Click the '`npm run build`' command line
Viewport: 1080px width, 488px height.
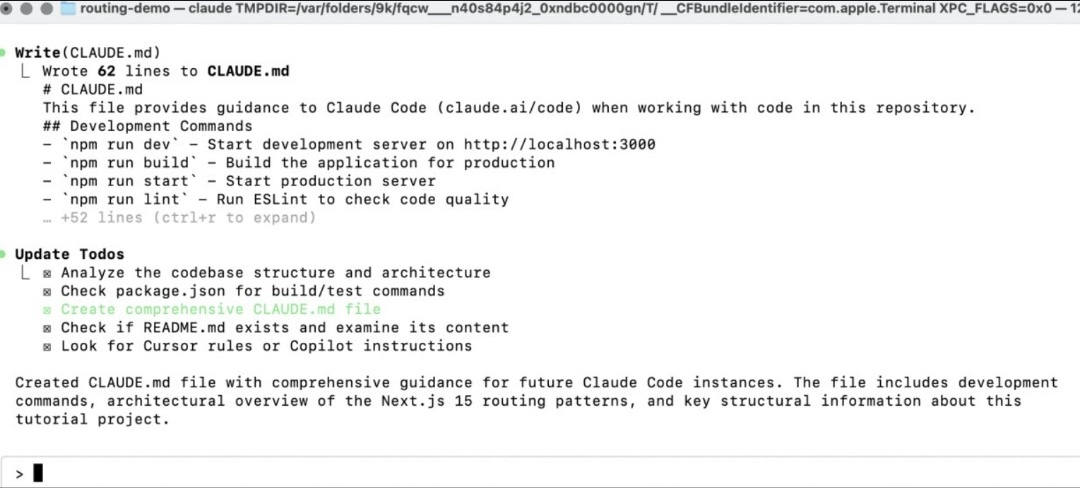click(x=299, y=162)
